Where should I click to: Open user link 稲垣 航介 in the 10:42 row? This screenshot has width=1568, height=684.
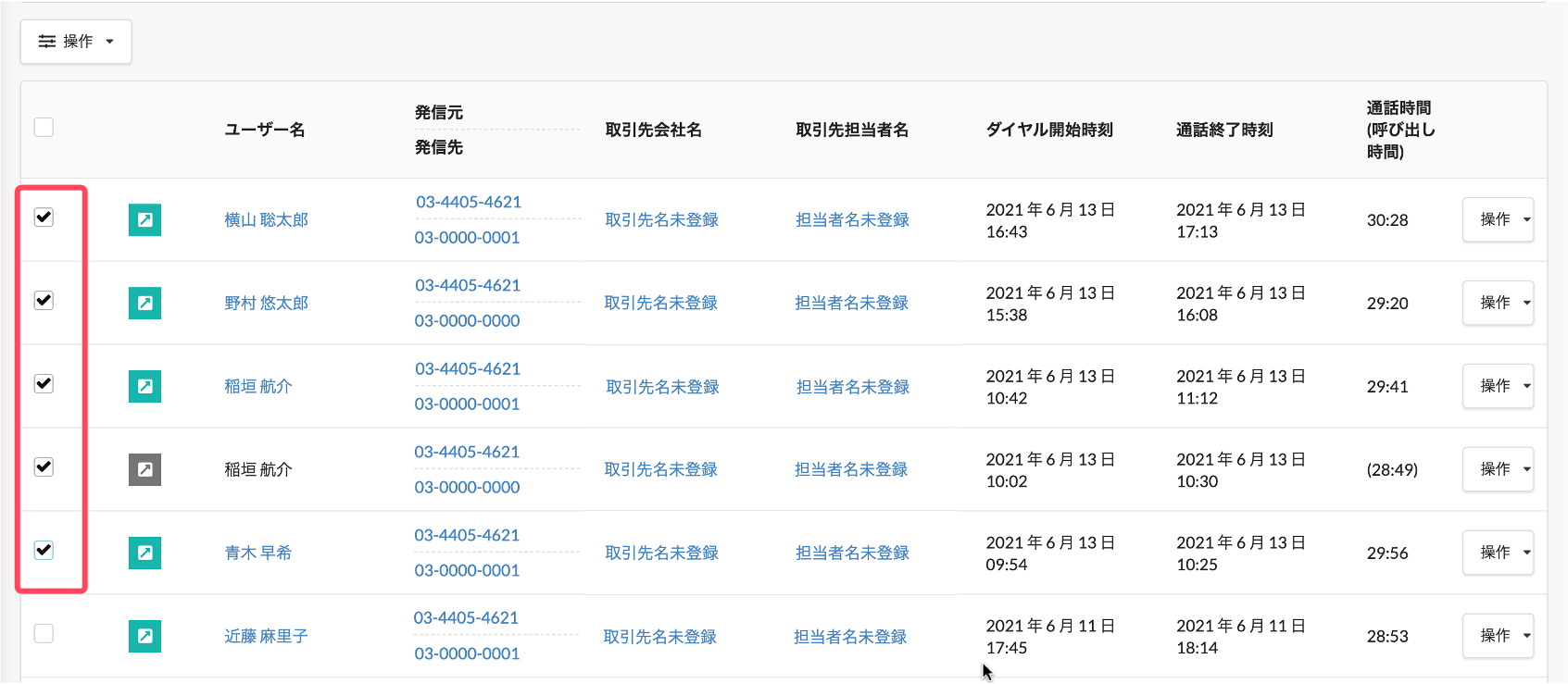[x=257, y=386]
